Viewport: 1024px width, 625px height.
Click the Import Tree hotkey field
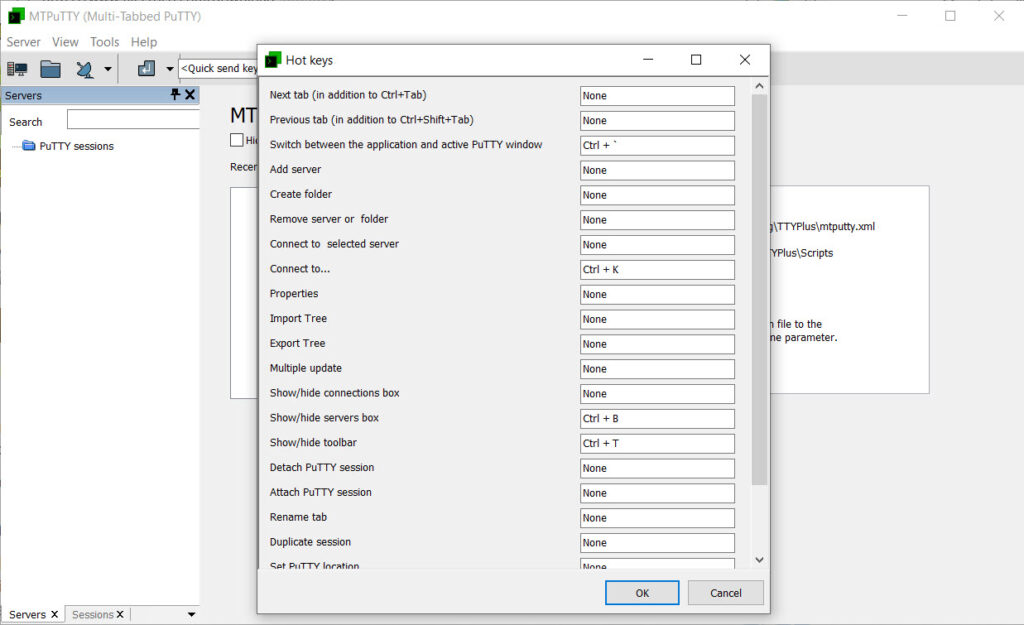pyautogui.click(x=657, y=319)
